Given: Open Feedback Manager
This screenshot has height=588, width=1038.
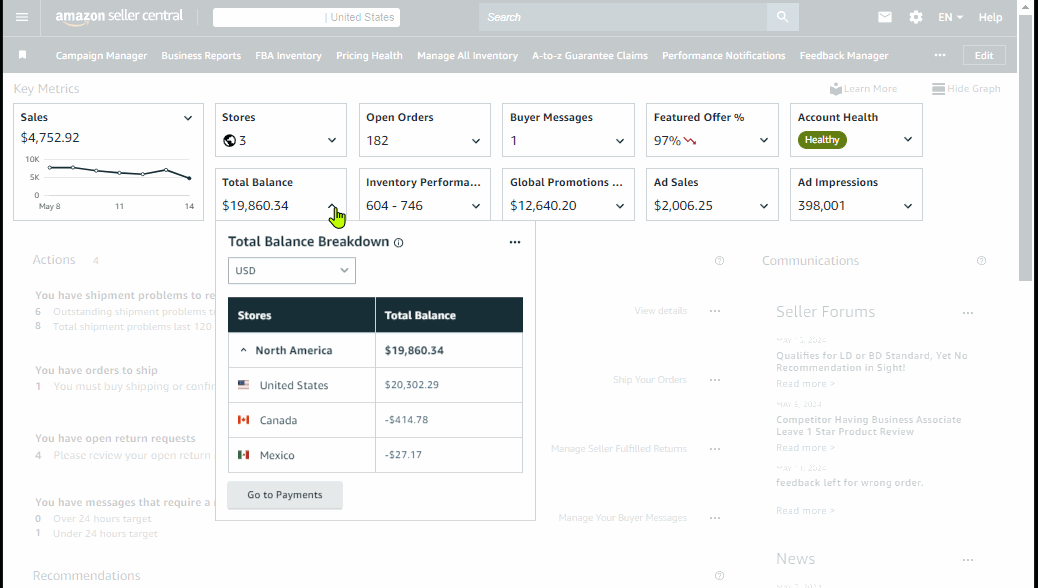Looking at the screenshot, I should click(x=844, y=56).
